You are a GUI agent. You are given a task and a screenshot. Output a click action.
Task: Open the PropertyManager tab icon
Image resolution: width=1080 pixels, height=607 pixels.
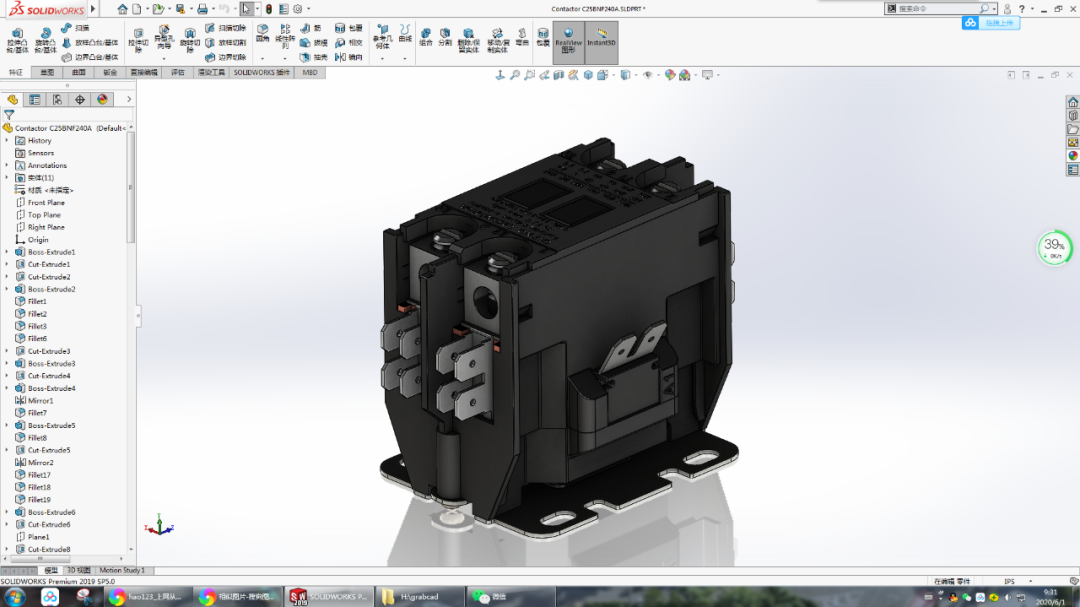[34, 100]
